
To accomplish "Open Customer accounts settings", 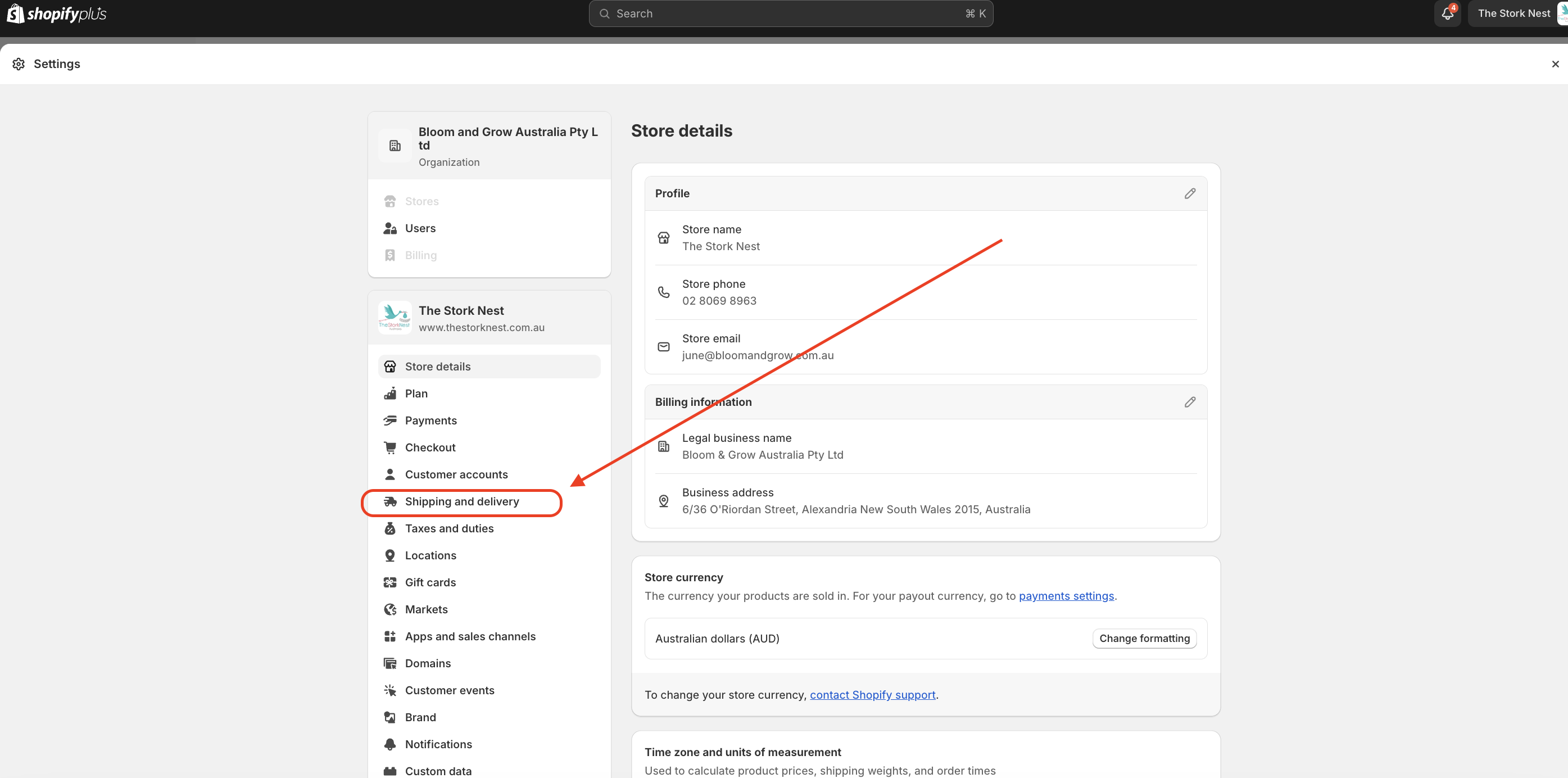I will point(490,474).
